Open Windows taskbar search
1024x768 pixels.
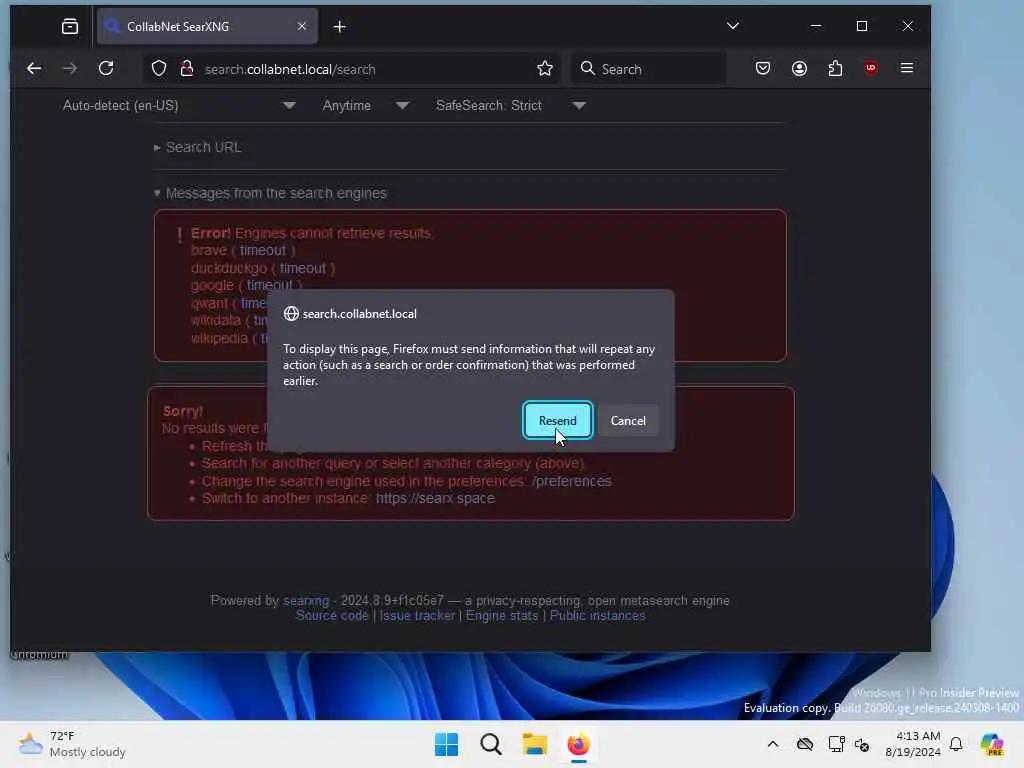tap(490, 744)
